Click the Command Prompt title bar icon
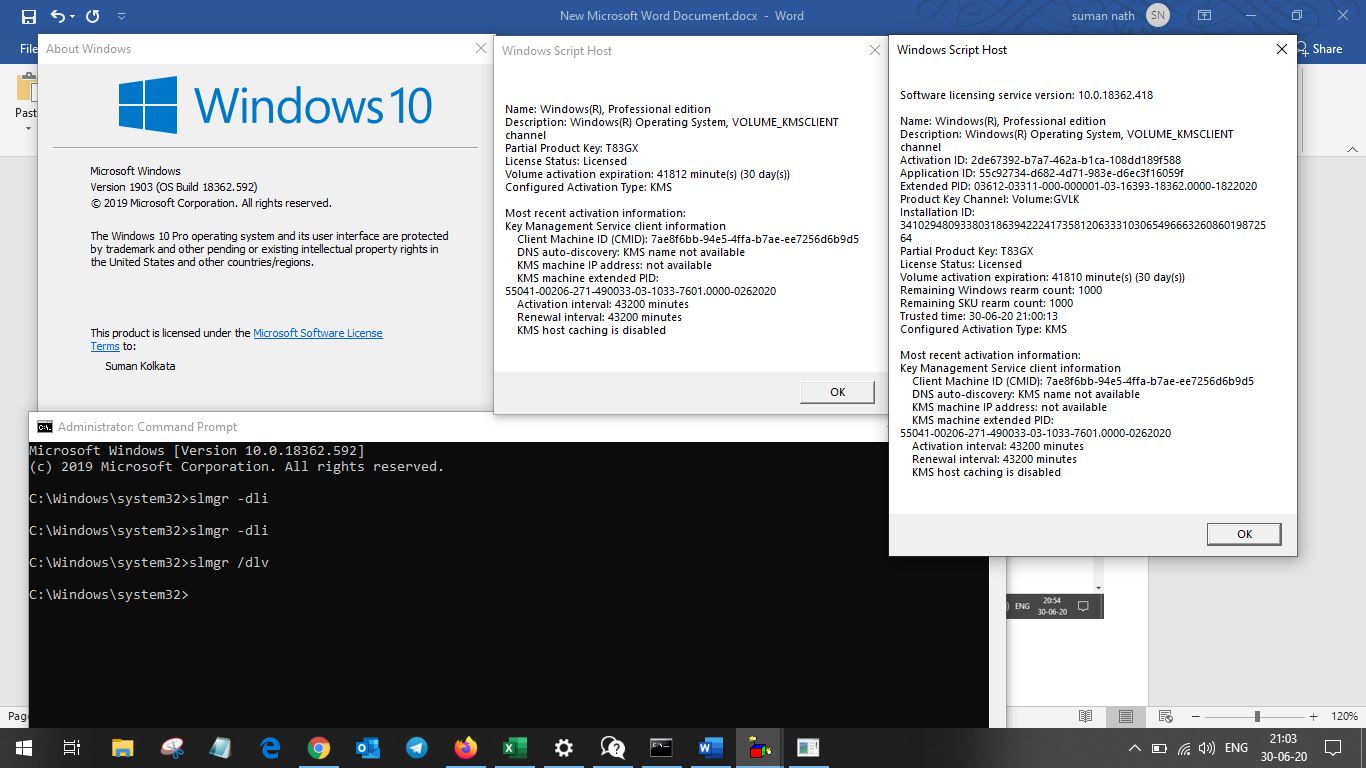 tap(45, 427)
